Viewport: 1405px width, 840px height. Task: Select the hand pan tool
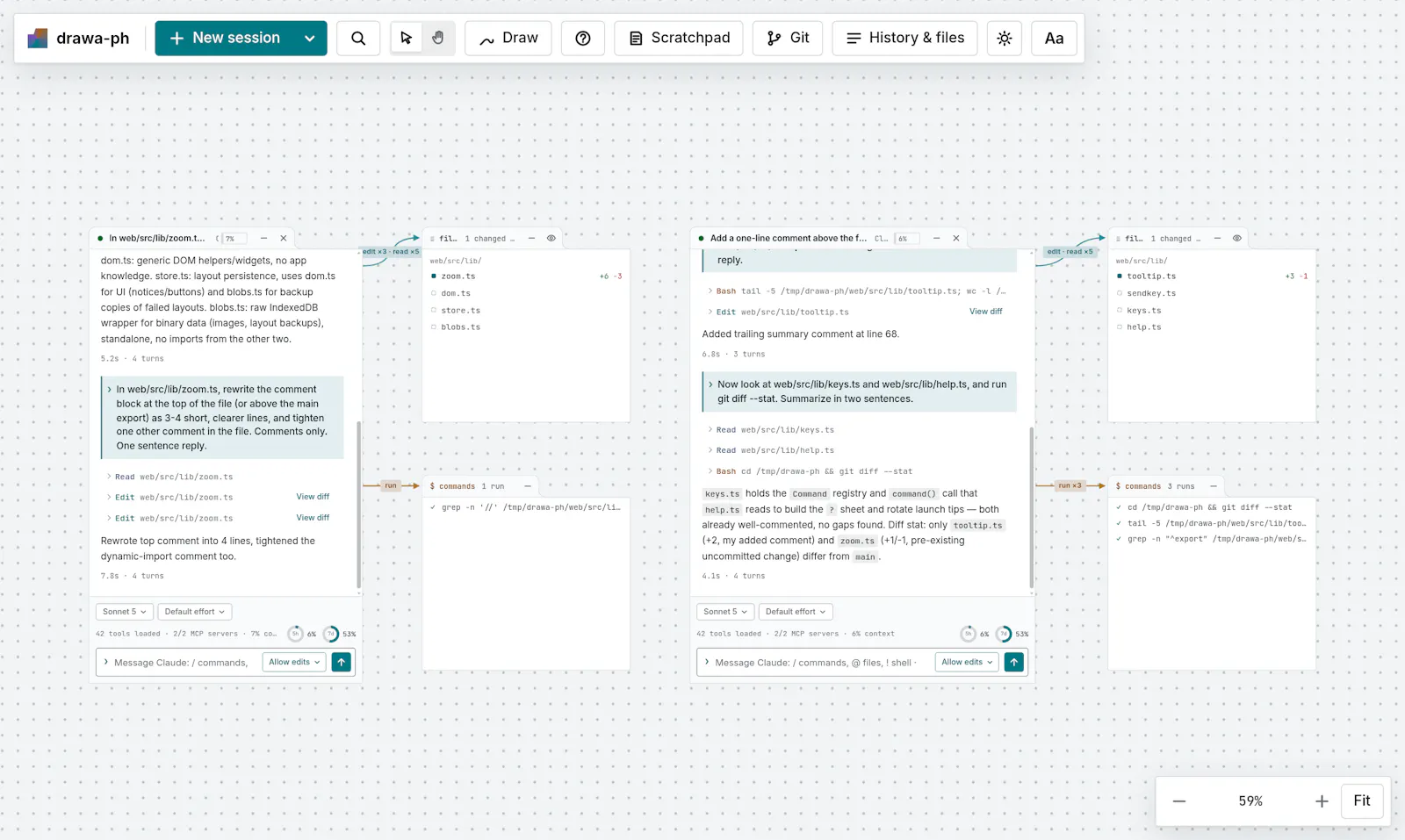coord(438,38)
